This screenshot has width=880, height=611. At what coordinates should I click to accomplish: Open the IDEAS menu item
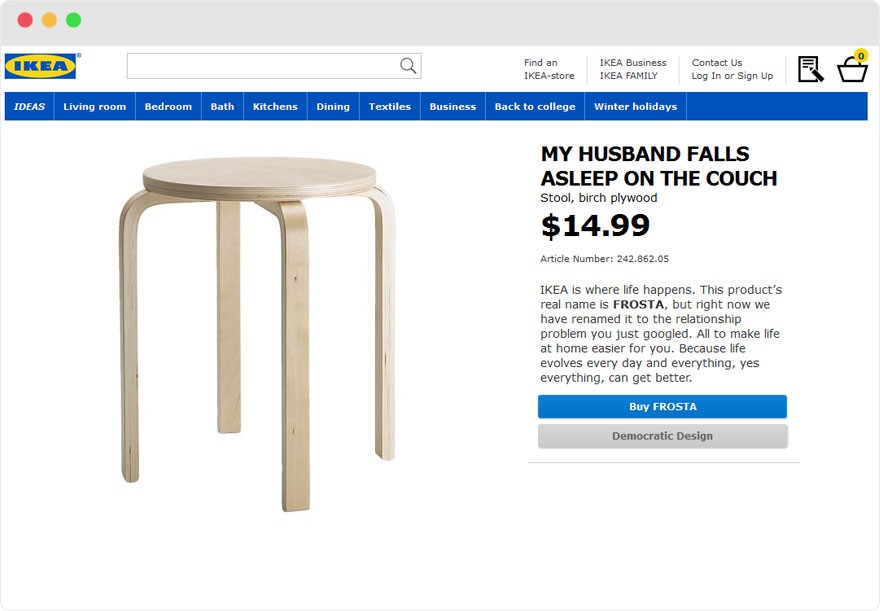click(29, 107)
